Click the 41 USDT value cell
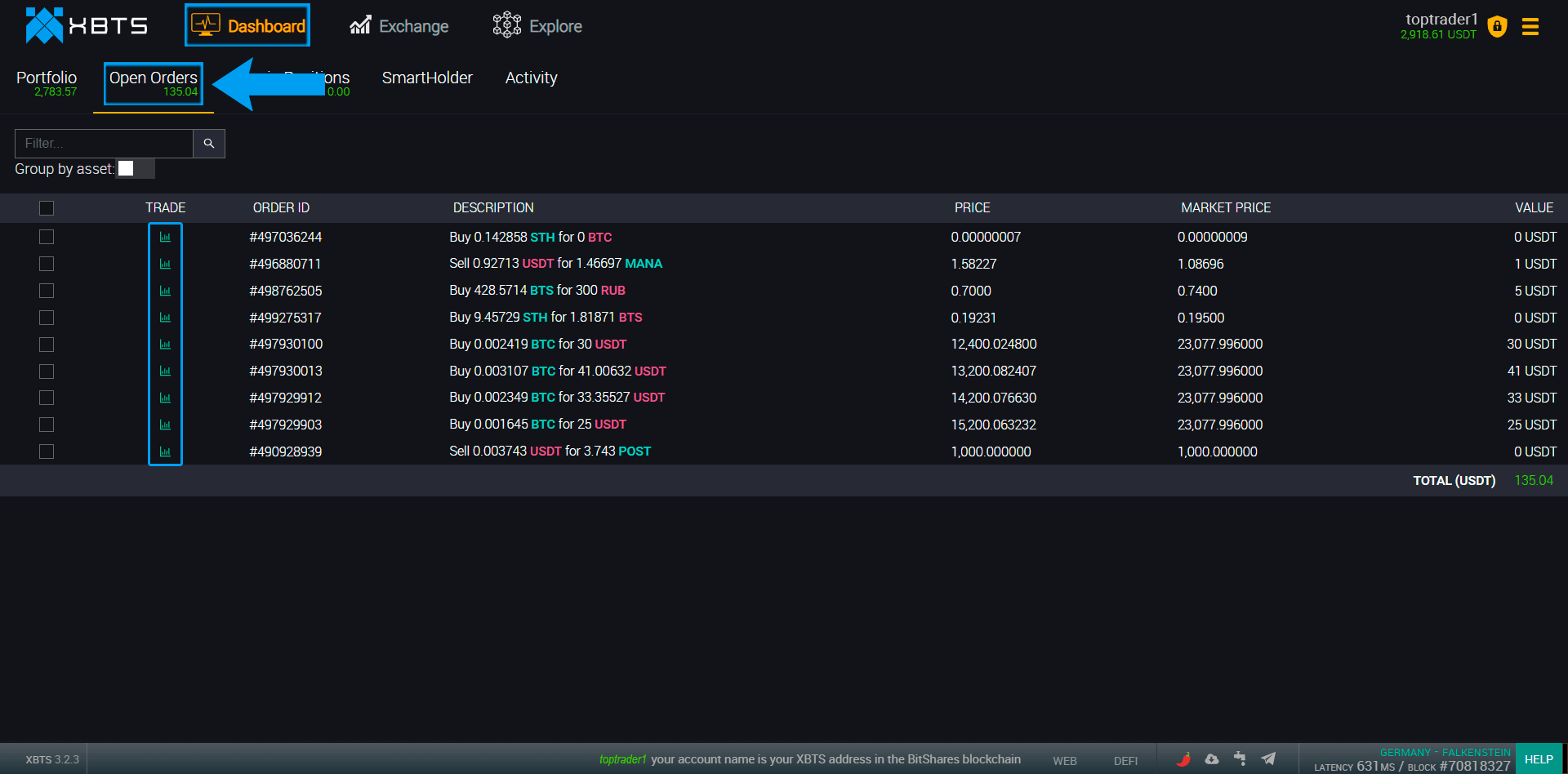 point(1532,371)
